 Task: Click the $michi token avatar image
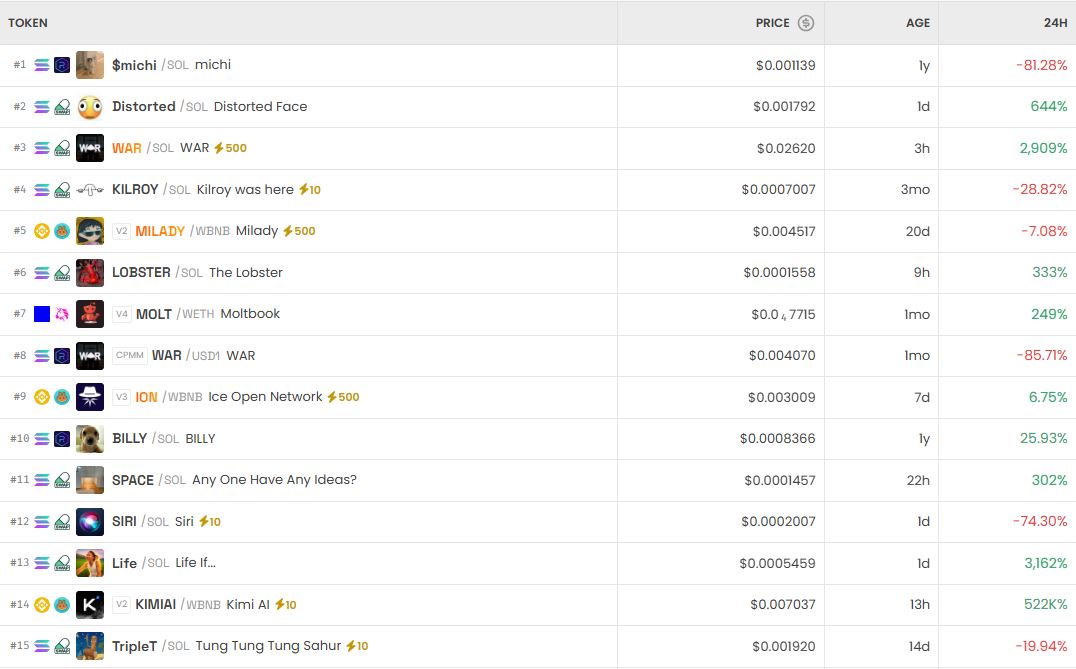pos(90,65)
